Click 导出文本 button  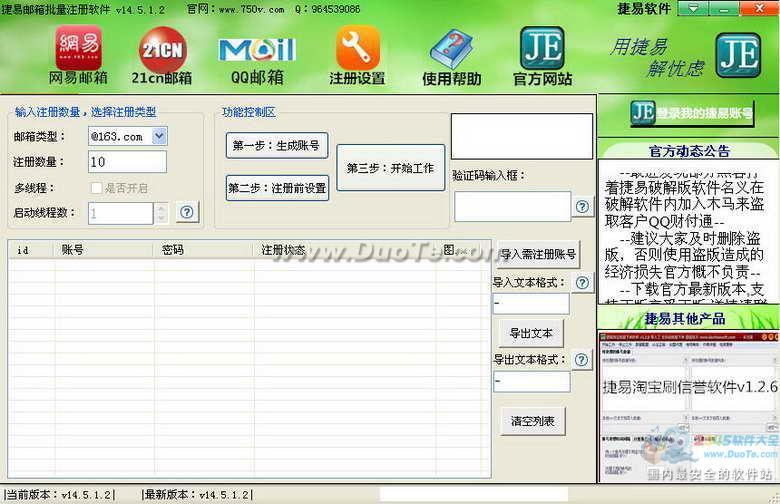coord(531,333)
